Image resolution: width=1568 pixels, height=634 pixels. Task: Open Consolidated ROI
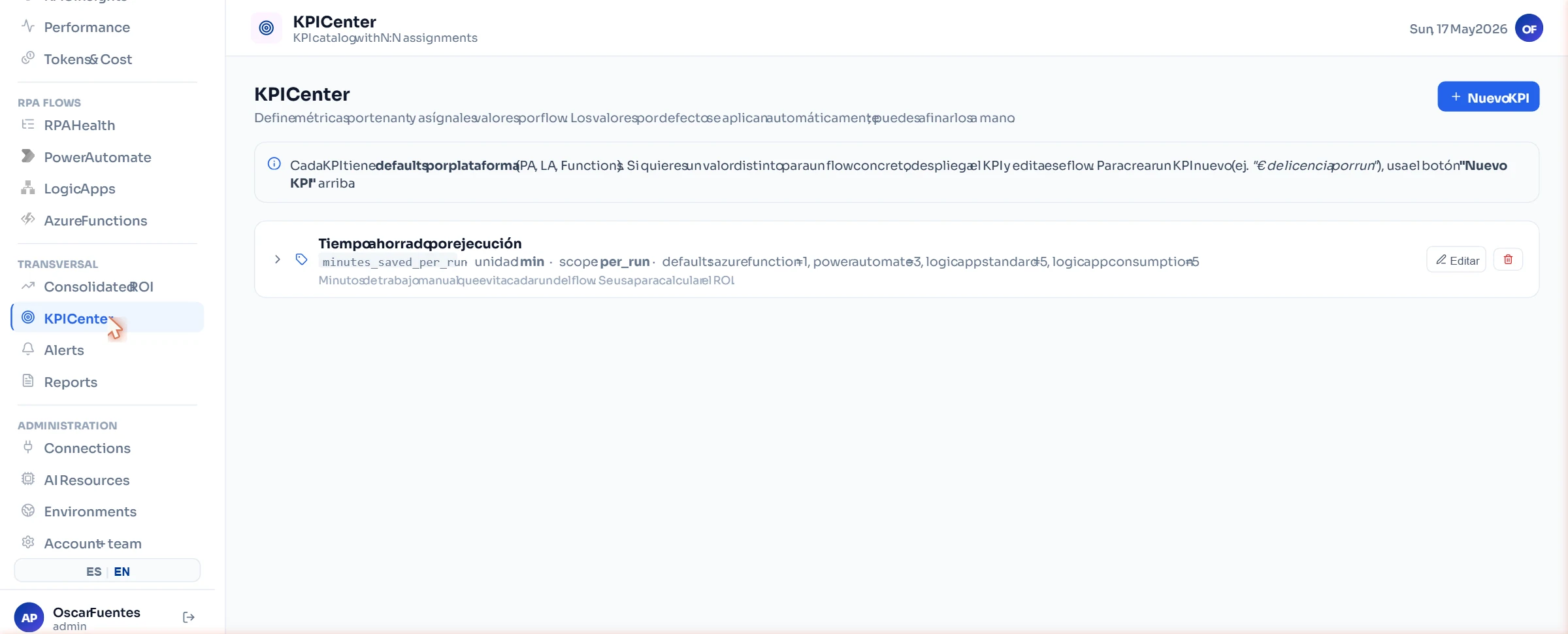[107, 287]
